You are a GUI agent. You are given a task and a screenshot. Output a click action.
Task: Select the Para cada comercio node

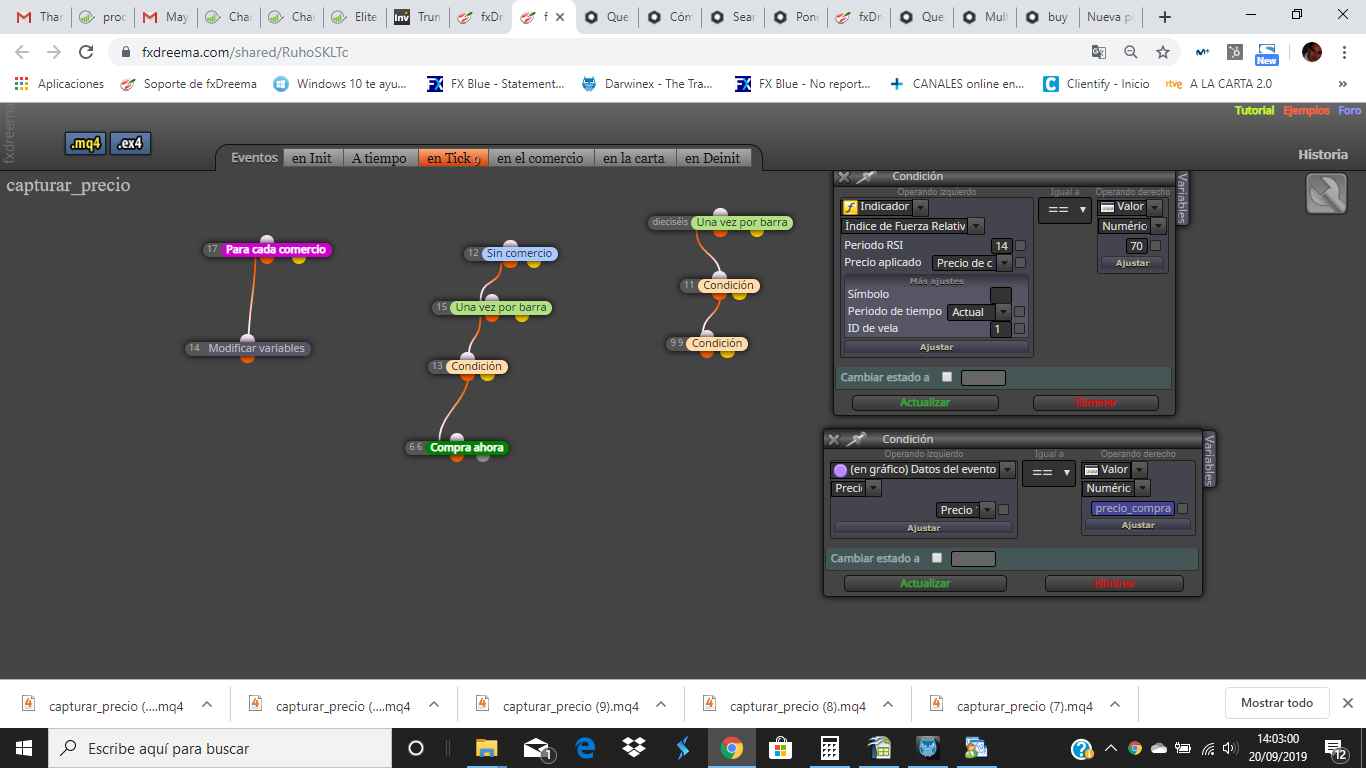pyautogui.click(x=276, y=250)
